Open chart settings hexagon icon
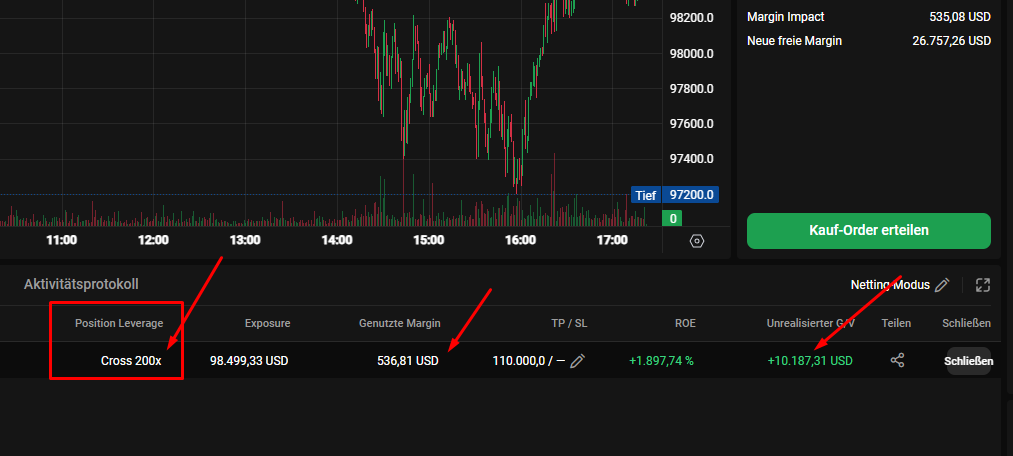Viewport: 1013px width, 456px height. click(x=696, y=241)
